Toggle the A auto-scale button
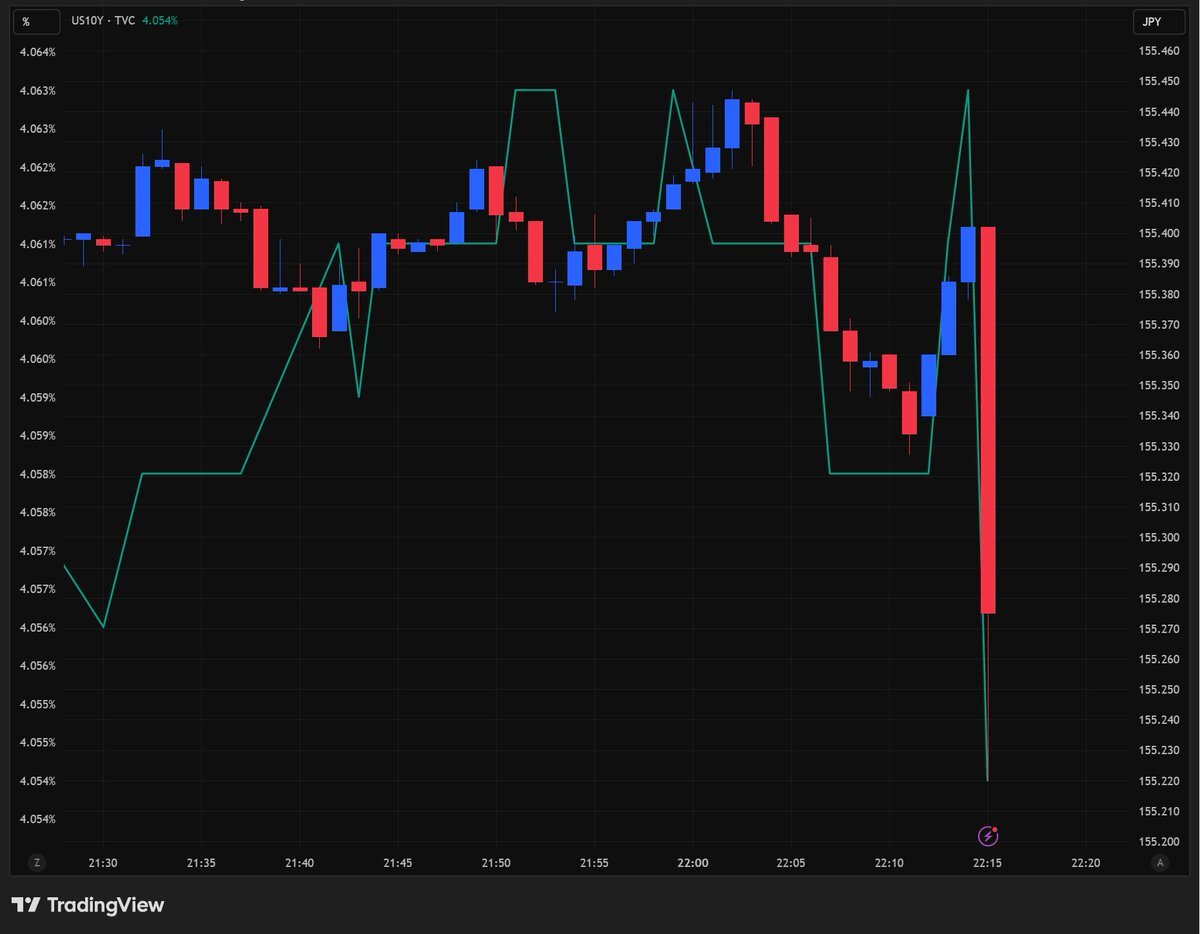Image resolution: width=1200 pixels, height=934 pixels. 1160,862
